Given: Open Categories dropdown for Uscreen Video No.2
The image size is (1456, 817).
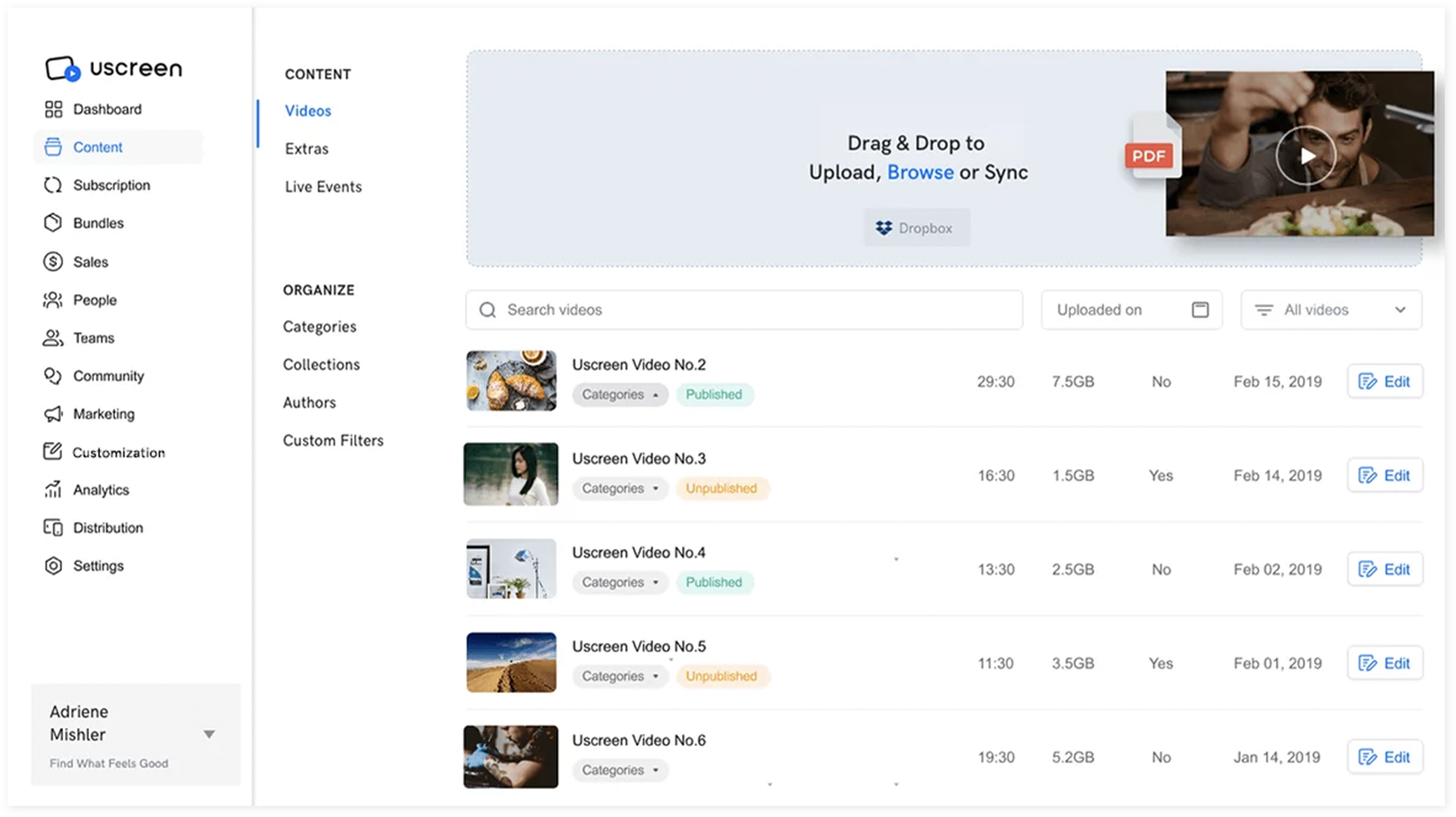Looking at the screenshot, I should tap(620, 394).
